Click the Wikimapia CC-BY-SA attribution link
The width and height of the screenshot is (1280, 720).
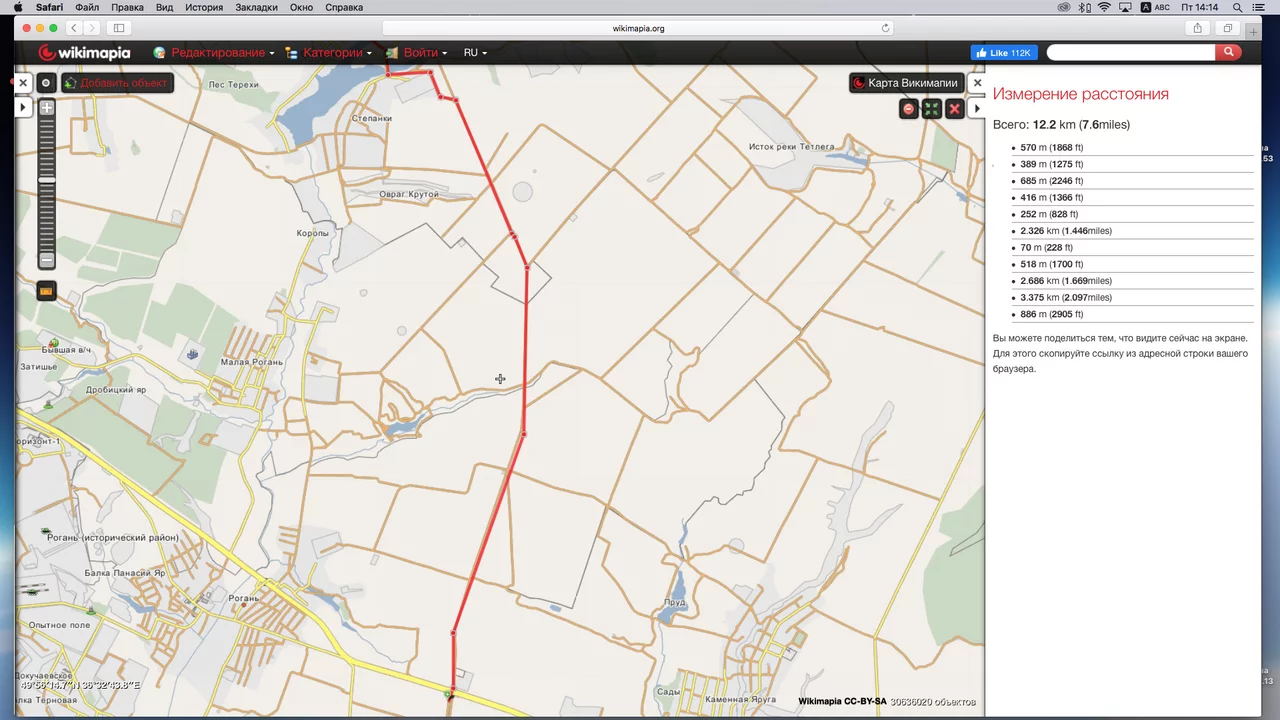[842, 702]
